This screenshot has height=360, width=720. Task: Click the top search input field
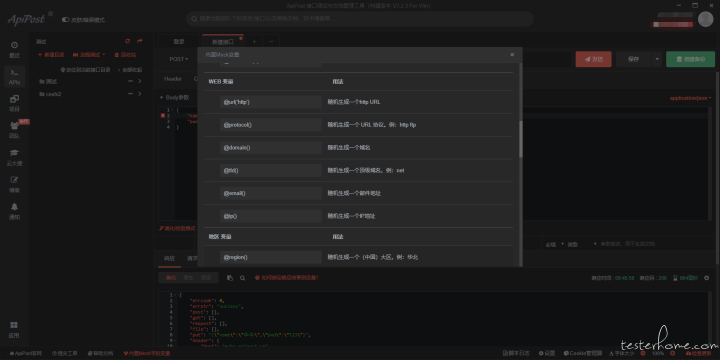(x=360, y=19)
